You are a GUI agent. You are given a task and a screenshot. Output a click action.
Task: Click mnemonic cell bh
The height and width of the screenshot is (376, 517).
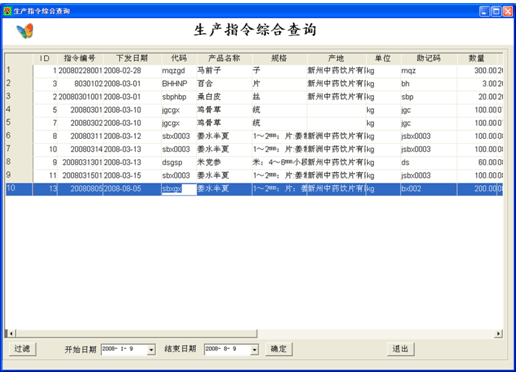pyautogui.click(x=429, y=84)
